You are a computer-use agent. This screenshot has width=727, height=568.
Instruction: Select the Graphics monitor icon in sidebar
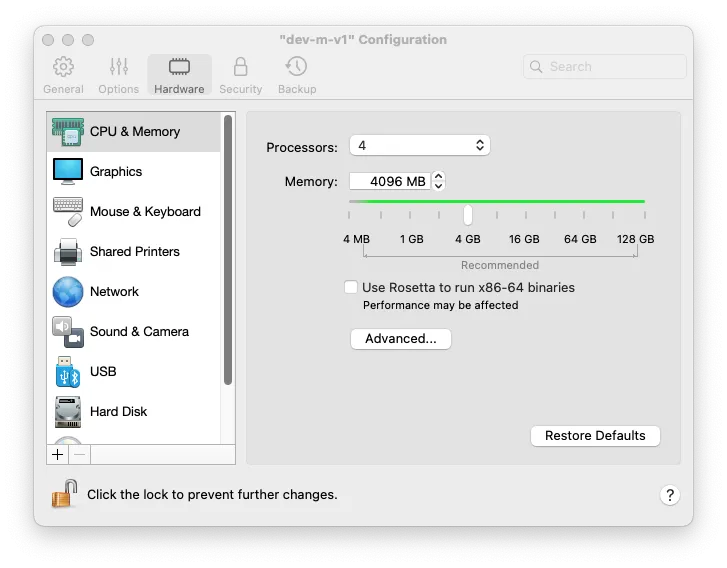point(68,171)
